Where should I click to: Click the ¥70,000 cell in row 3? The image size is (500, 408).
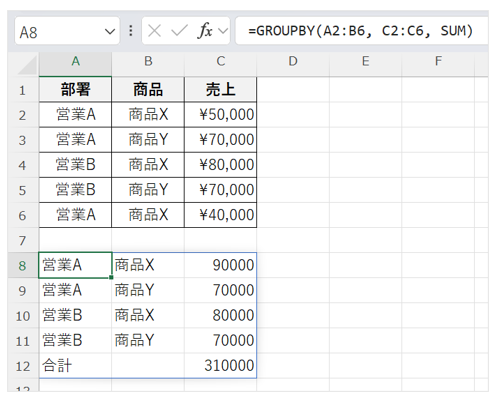(221, 140)
